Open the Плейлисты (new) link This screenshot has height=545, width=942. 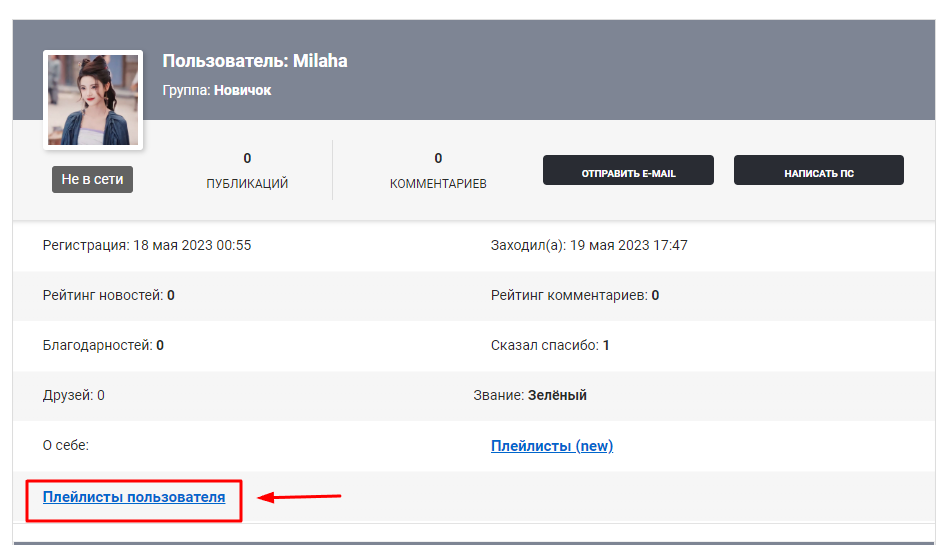[552, 446]
